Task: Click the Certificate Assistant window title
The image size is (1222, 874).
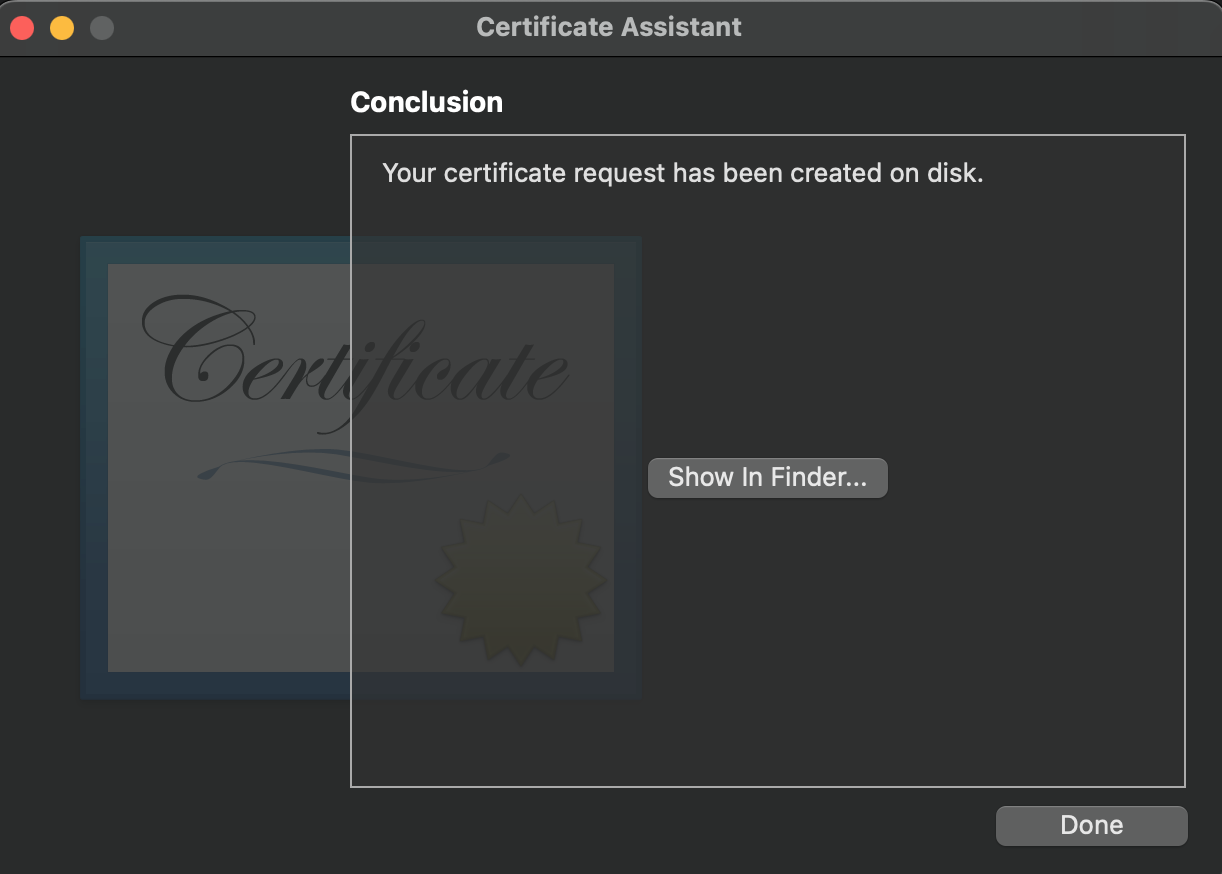Action: coord(609,27)
